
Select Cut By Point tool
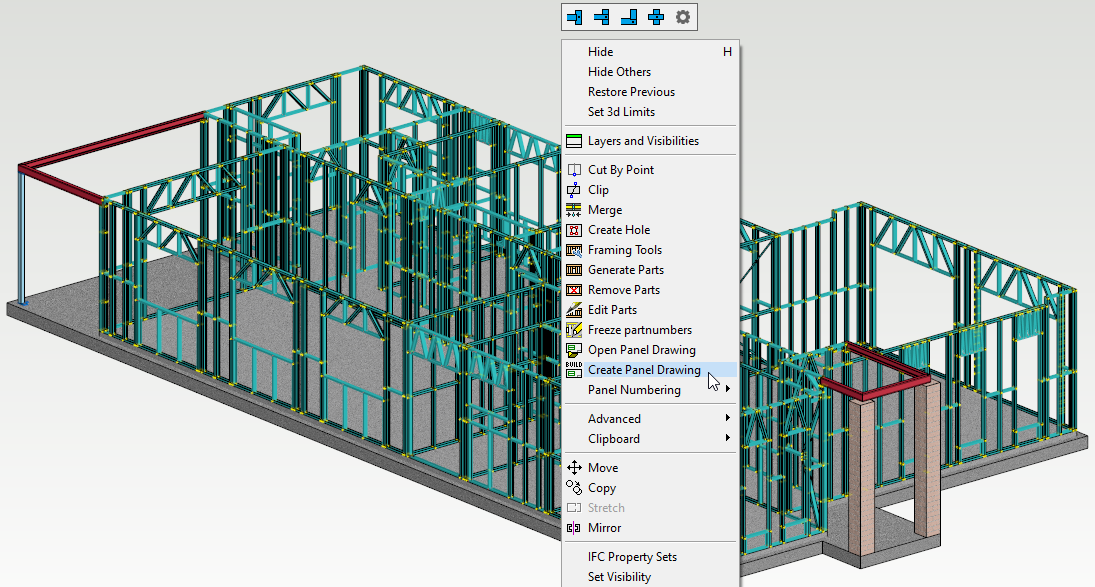pyautogui.click(x=620, y=170)
